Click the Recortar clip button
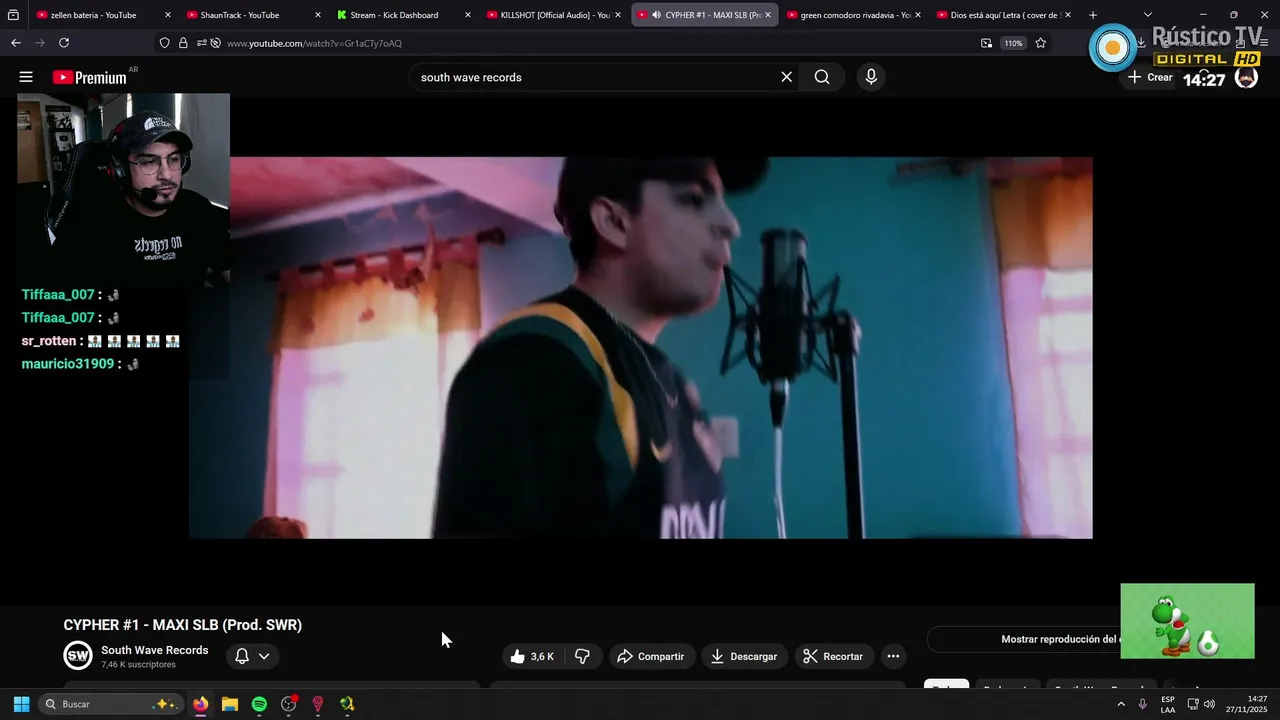Image resolution: width=1280 pixels, height=720 pixels. [x=833, y=656]
